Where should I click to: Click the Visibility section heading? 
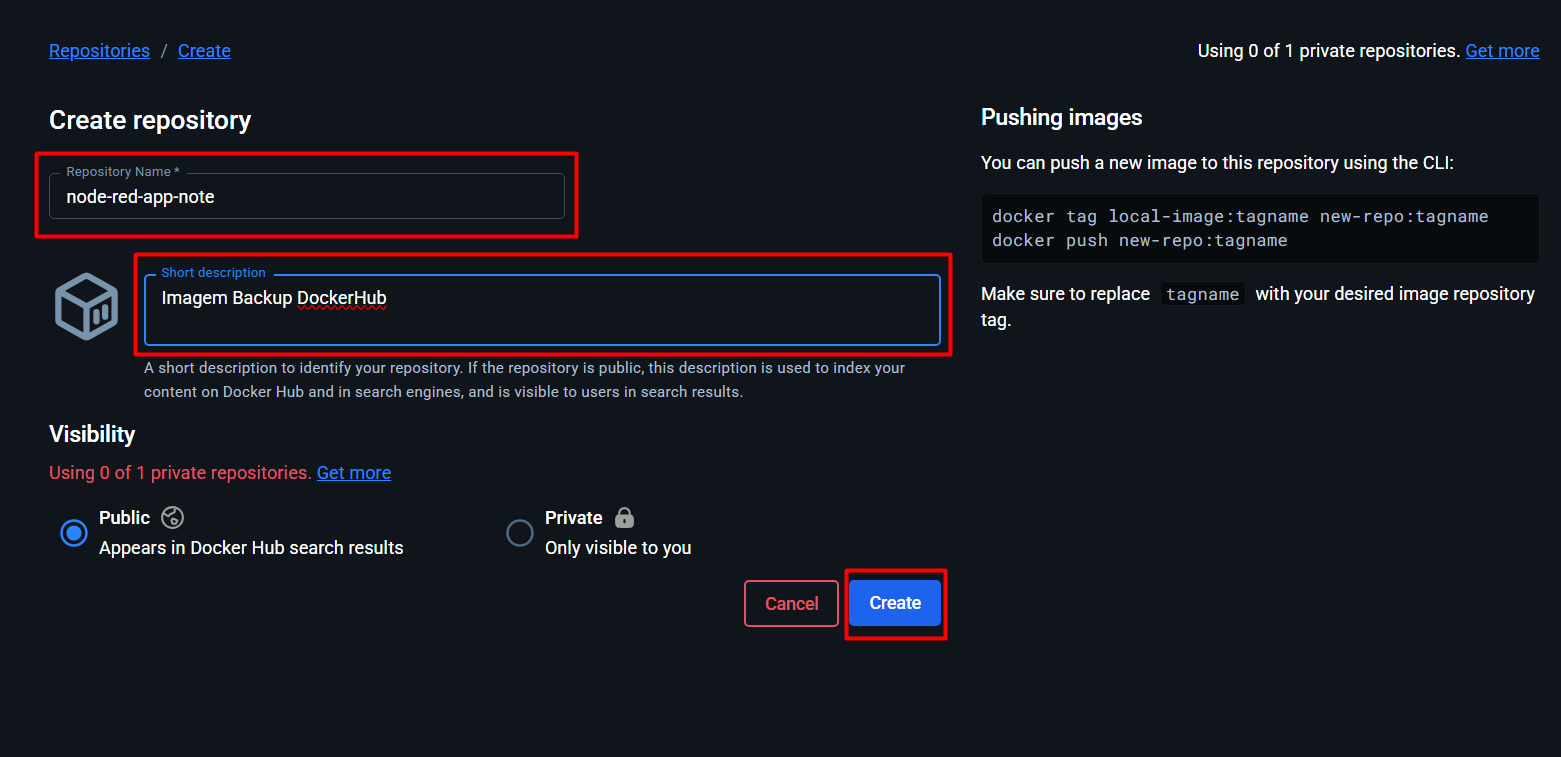(92, 434)
